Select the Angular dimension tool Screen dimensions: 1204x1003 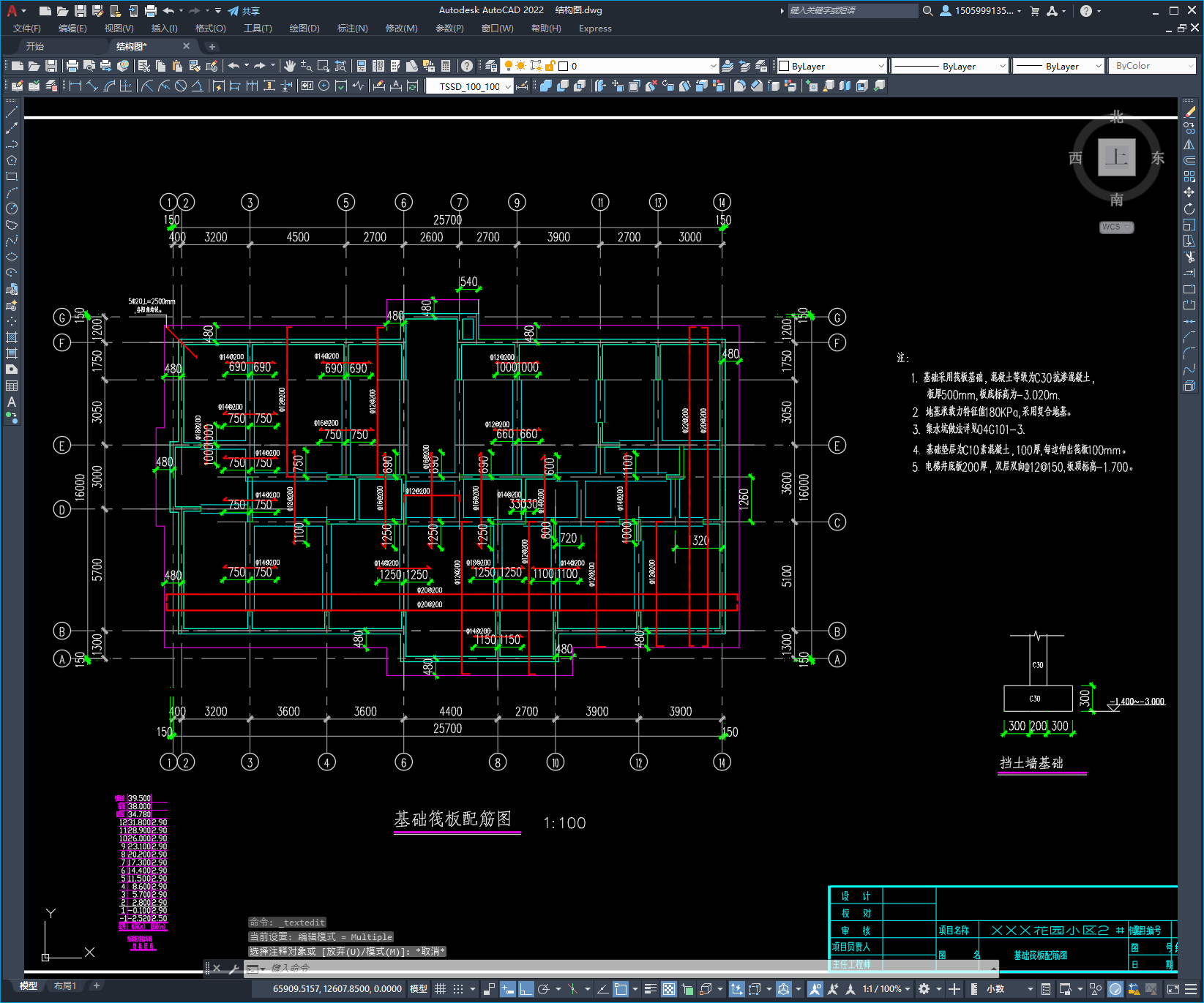(x=197, y=86)
